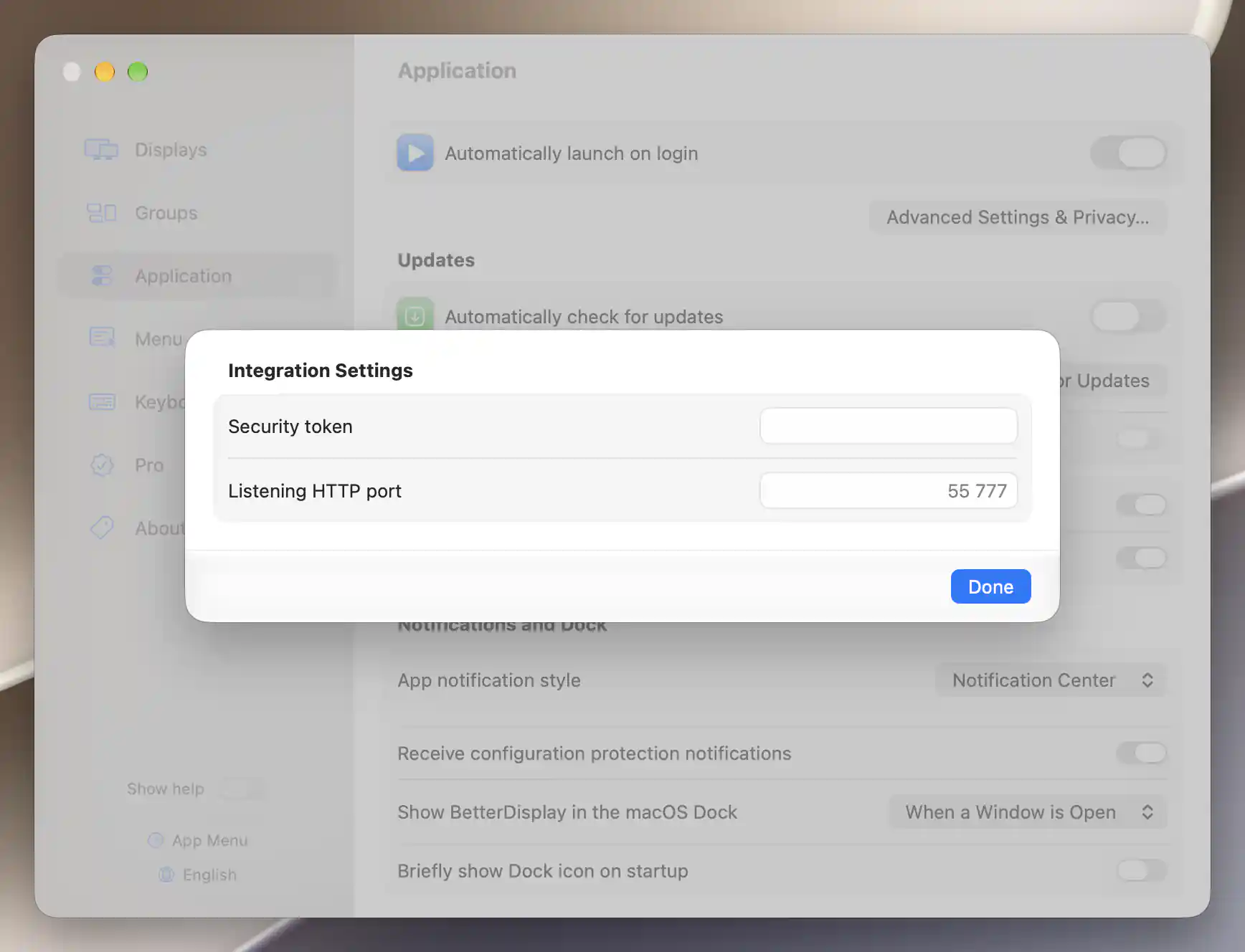The height and width of the screenshot is (952, 1245).
Task: Open the Show BetterDisplay in Dock dropdown
Action: 1028,812
